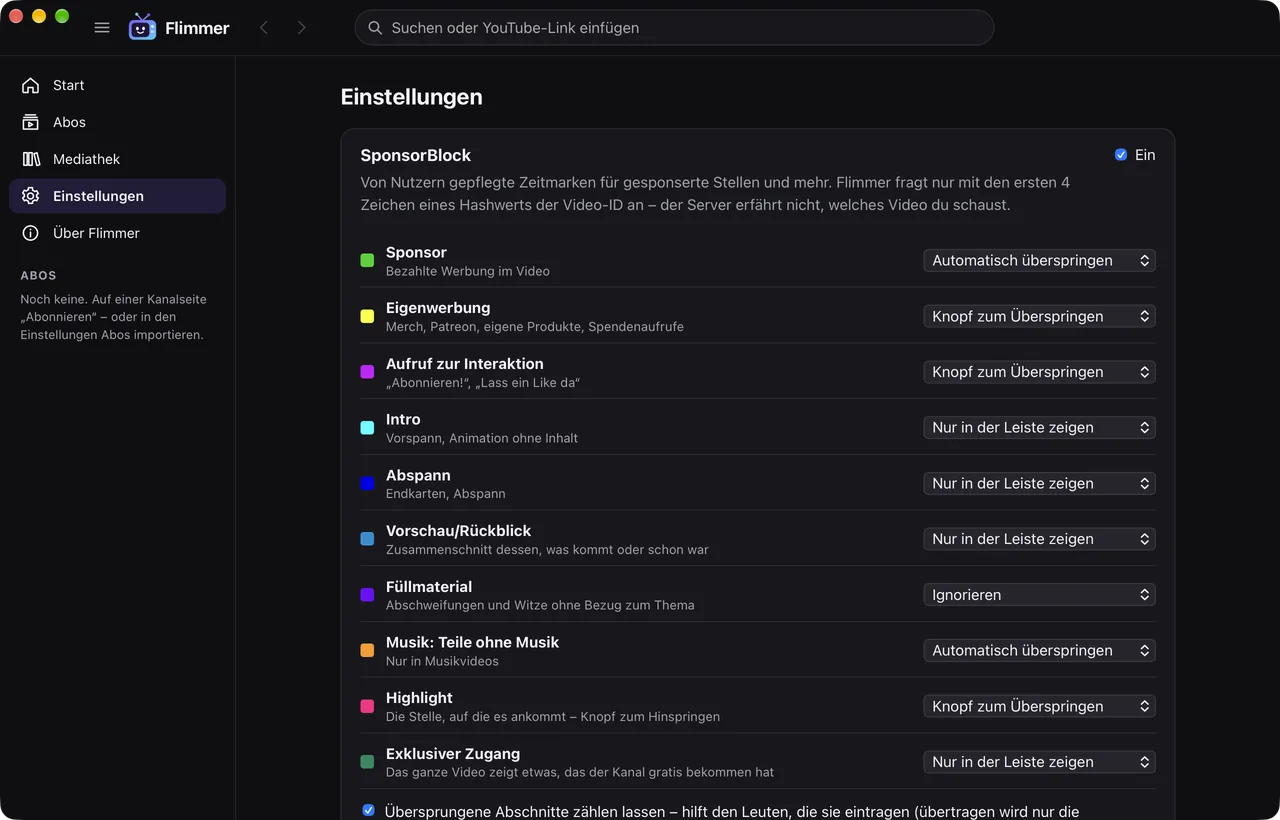Uncheck Übersprungene Abschnitte zählen lassen
Viewport: 1280px width, 820px height.
coord(368,810)
